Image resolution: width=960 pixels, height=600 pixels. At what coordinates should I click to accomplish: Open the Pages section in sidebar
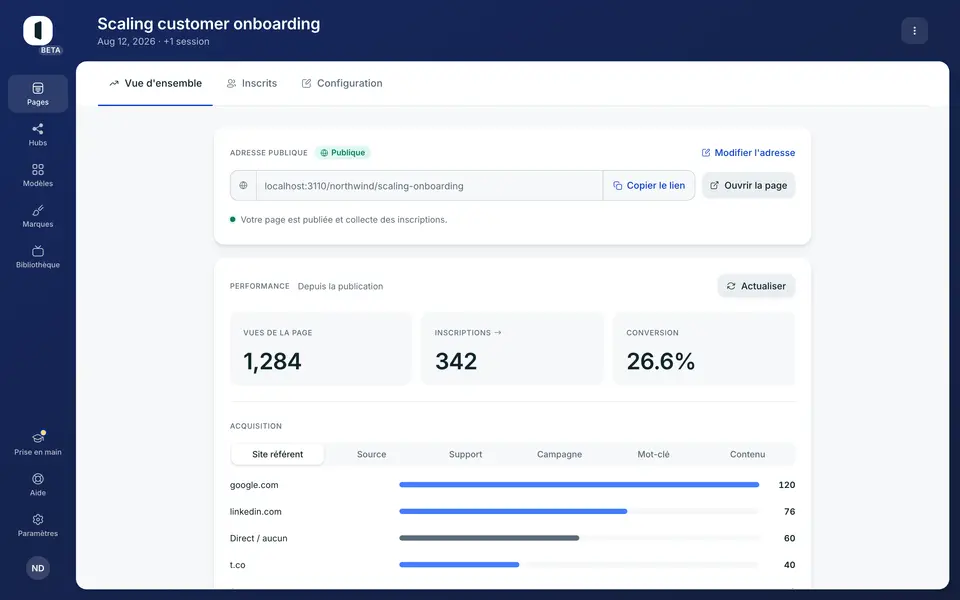38,94
